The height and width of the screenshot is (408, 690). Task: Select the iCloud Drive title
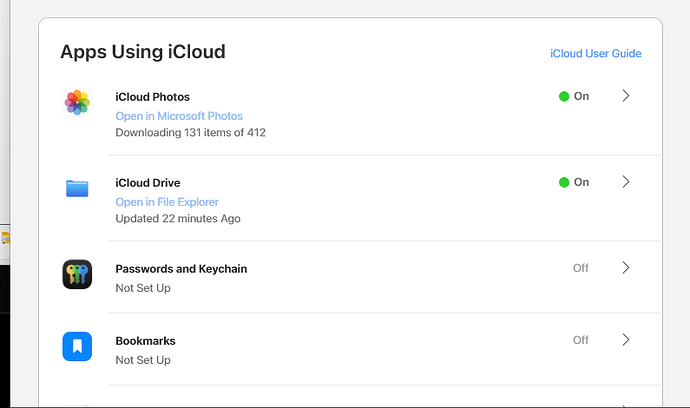point(148,183)
